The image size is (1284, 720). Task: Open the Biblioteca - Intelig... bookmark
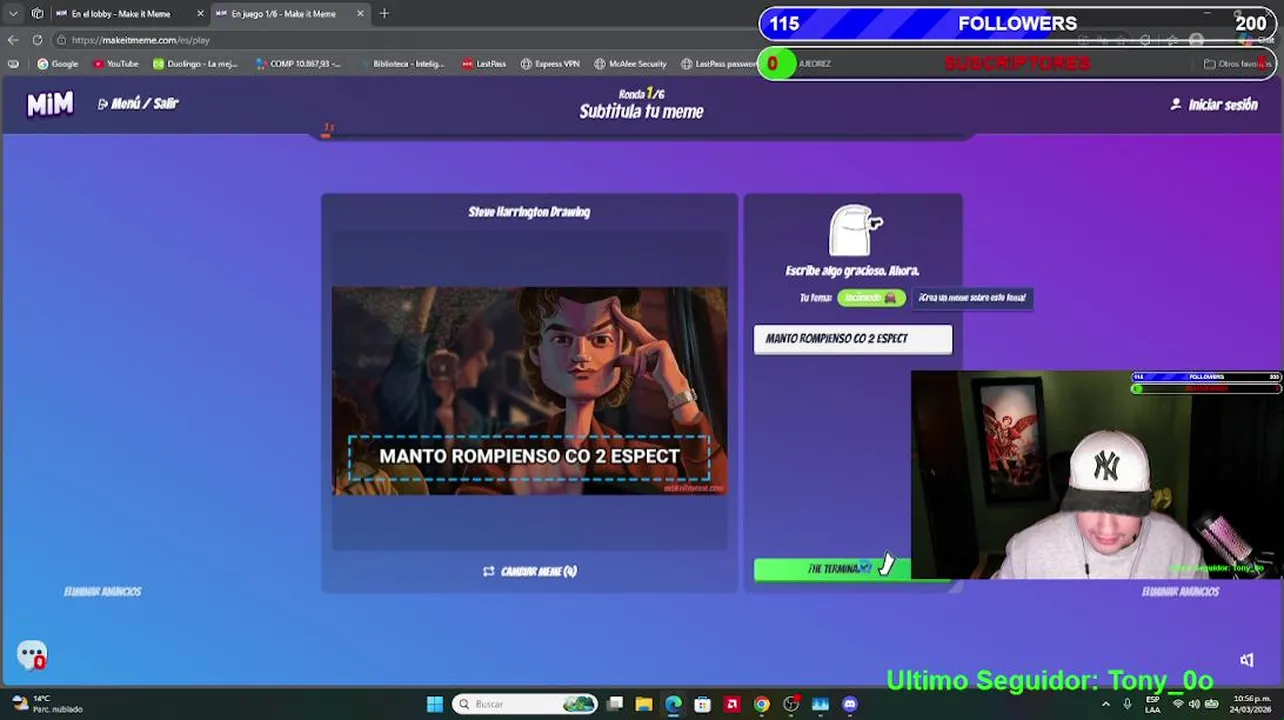tap(402, 64)
